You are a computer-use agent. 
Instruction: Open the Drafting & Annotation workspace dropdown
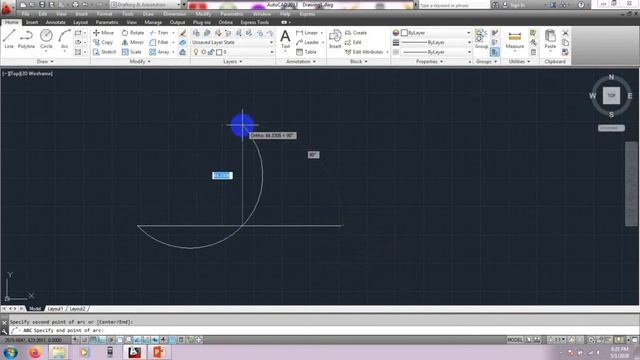tap(145, 5)
